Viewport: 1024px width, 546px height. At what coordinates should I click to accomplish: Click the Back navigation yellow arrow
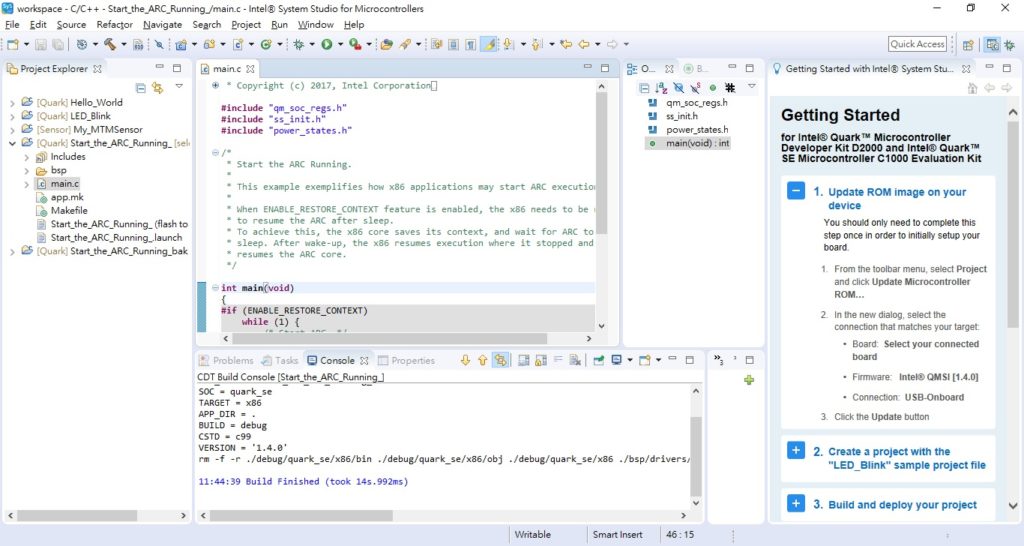[x=584, y=44]
